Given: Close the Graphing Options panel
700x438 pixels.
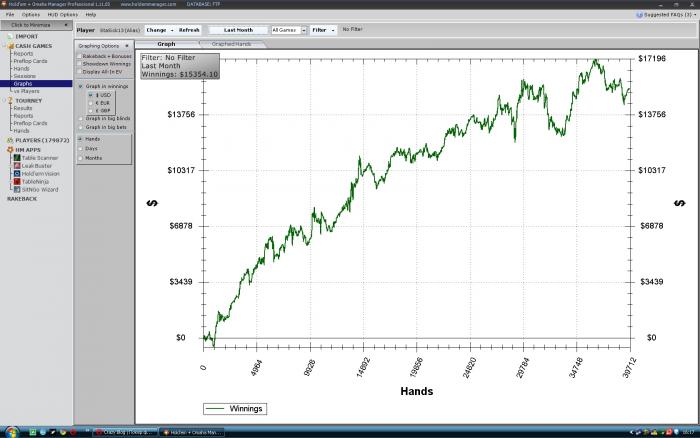Looking at the screenshot, I should 127,46.
